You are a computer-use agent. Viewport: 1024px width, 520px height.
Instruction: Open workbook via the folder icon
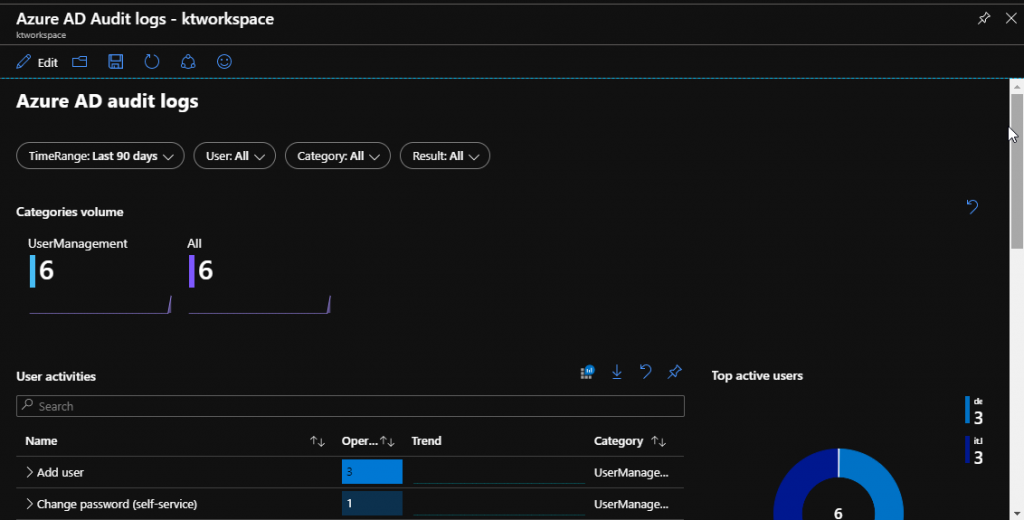pyautogui.click(x=80, y=62)
